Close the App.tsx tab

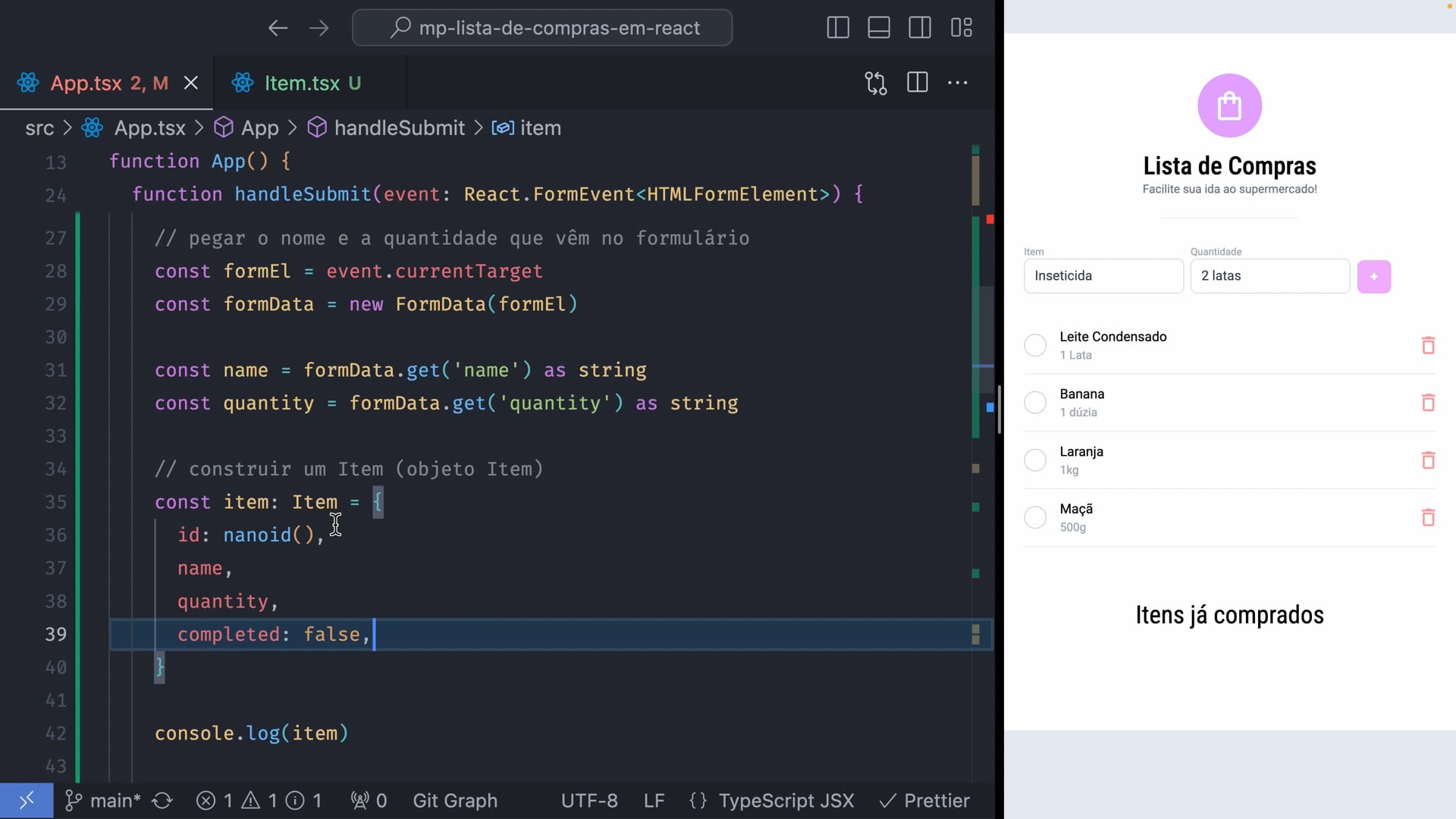pos(191,83)
